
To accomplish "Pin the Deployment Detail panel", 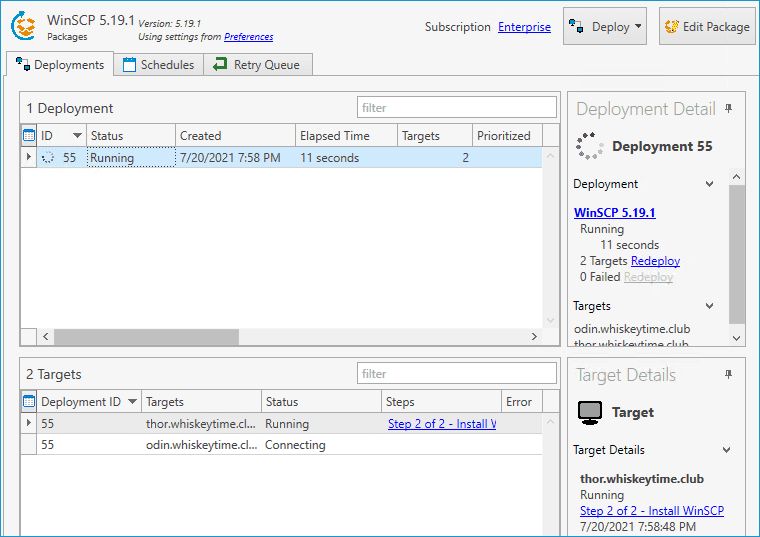I will (x=728, y=109).
